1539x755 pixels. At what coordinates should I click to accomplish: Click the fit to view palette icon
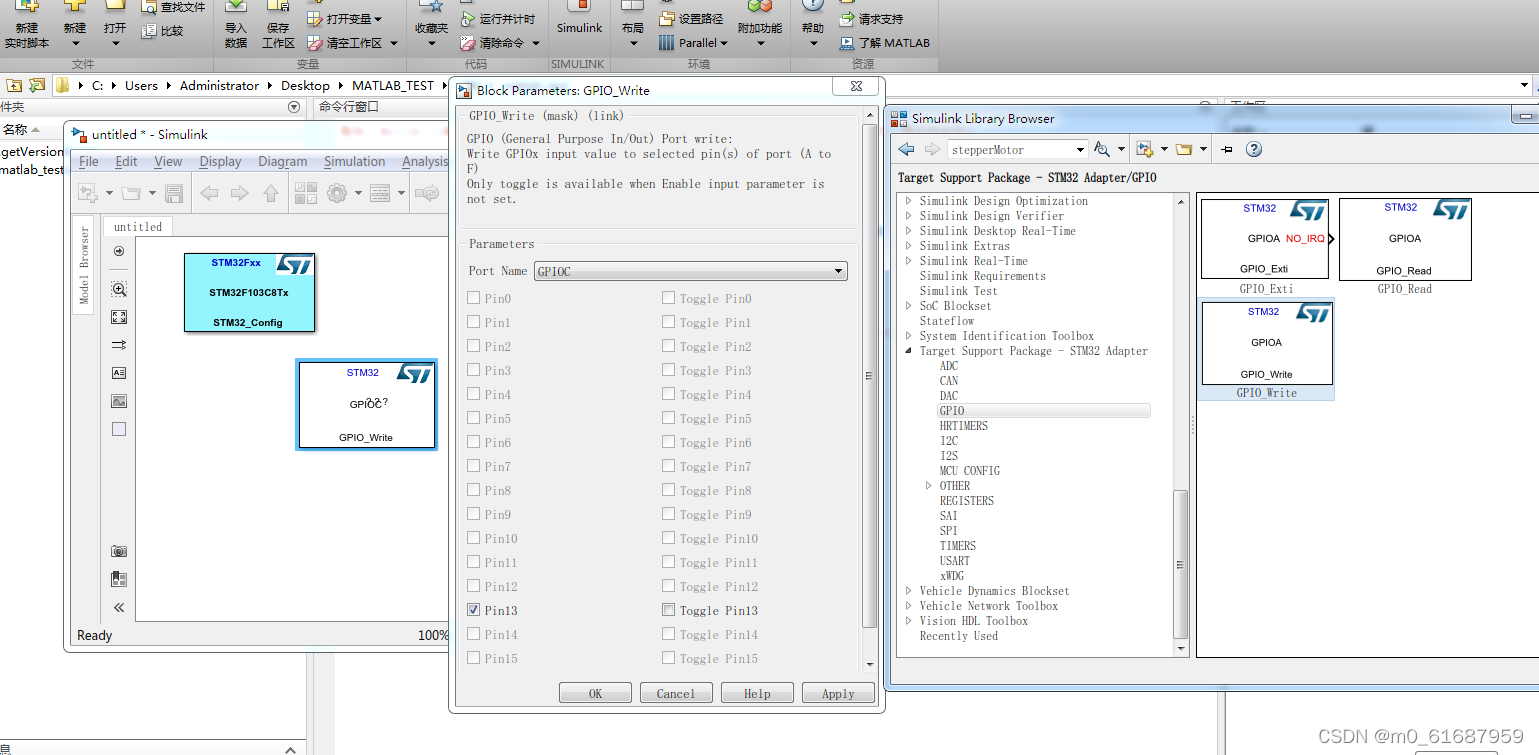[119, 317]
